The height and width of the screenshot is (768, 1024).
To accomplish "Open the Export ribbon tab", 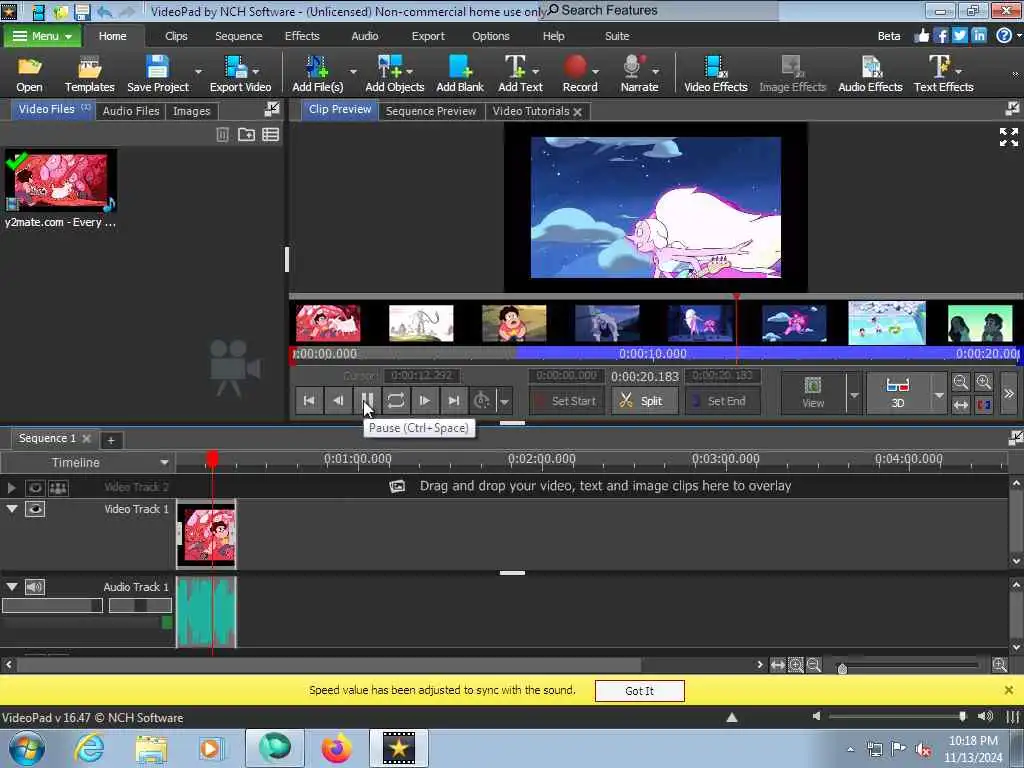I will (428, 36).
